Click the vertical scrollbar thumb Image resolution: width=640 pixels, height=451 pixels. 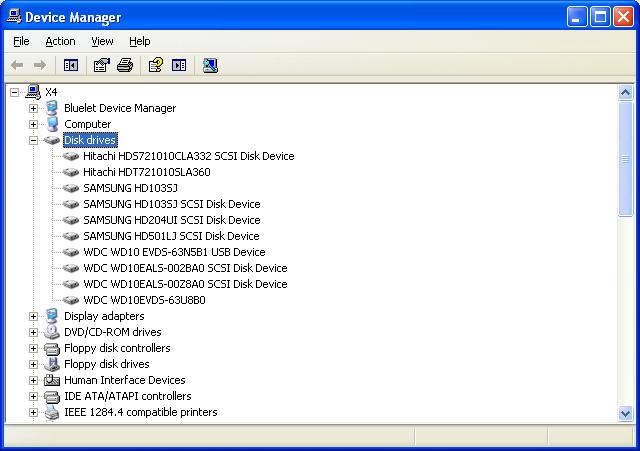coord(625,159)
